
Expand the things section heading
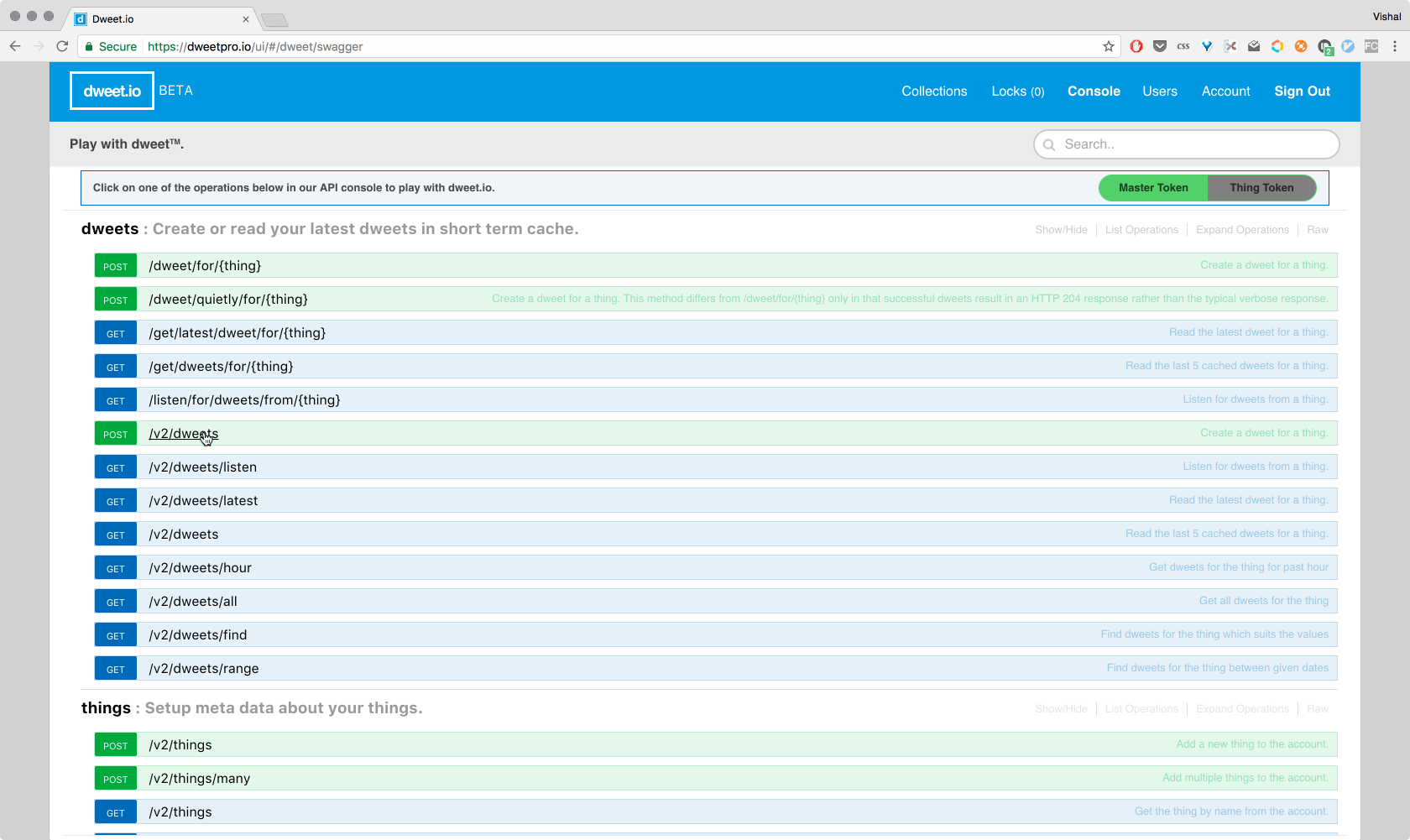[106, 708]
